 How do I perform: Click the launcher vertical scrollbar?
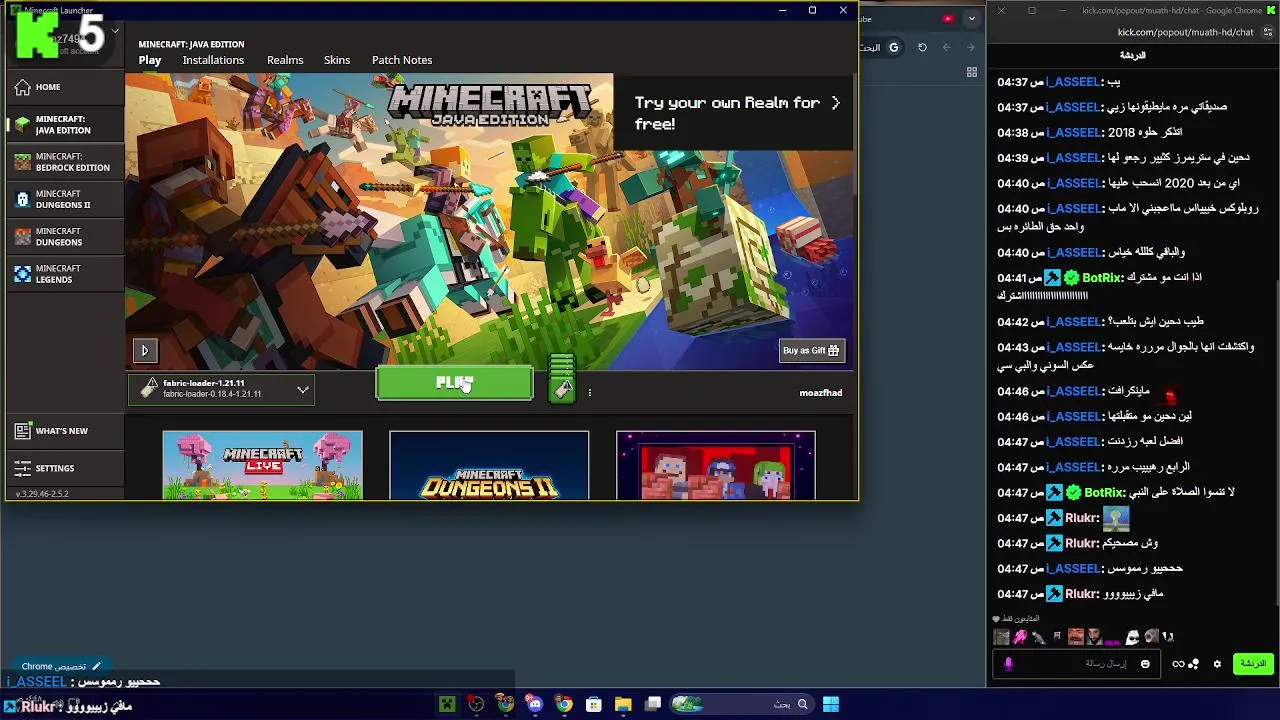click(x=855, y=135)
